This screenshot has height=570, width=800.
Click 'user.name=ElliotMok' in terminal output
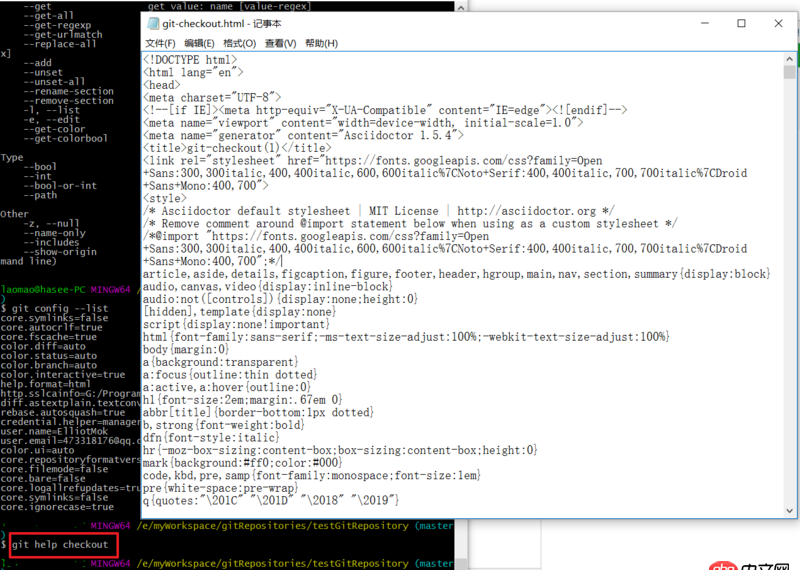tap(54, 431)
